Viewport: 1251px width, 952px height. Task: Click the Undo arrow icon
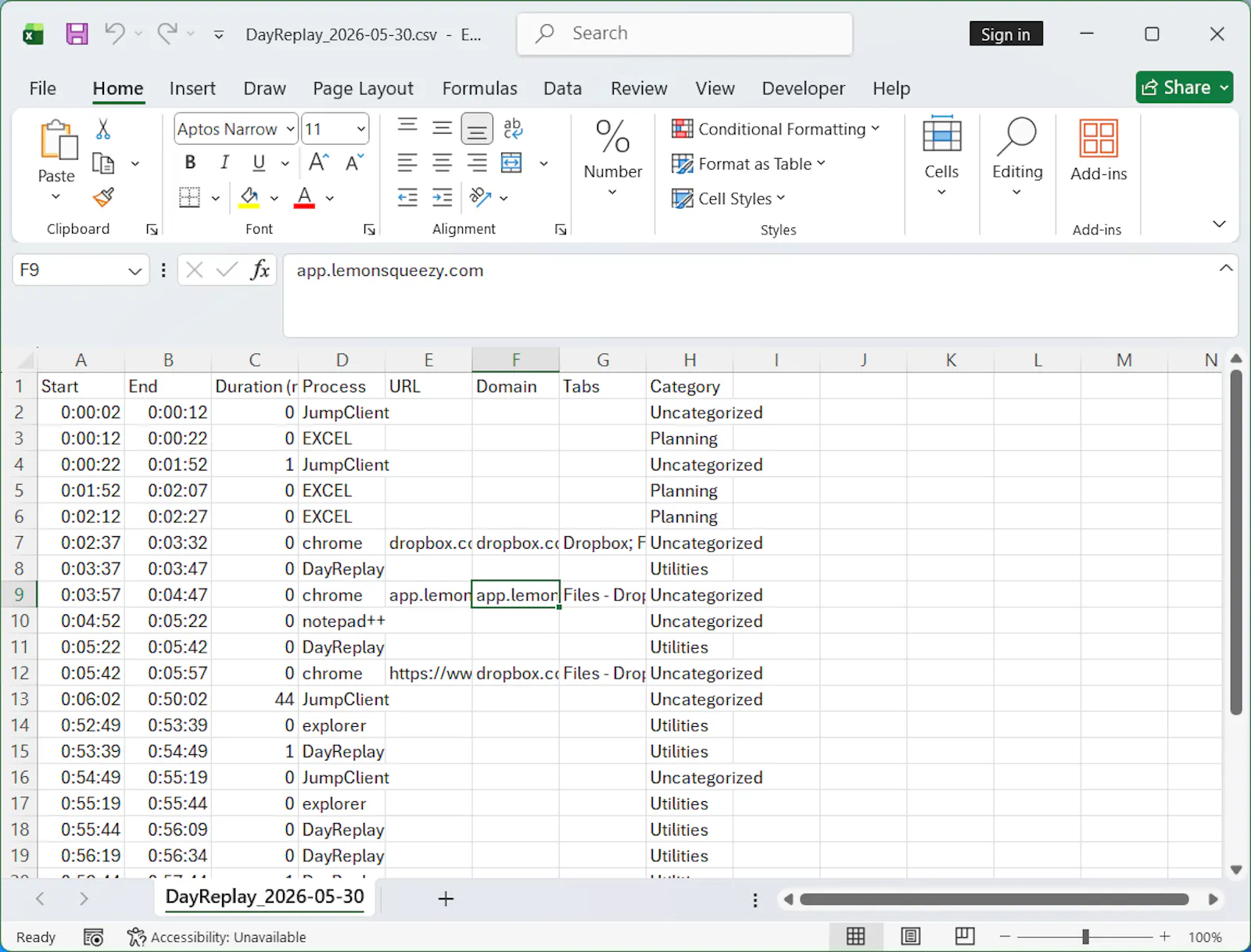[115, 34]
